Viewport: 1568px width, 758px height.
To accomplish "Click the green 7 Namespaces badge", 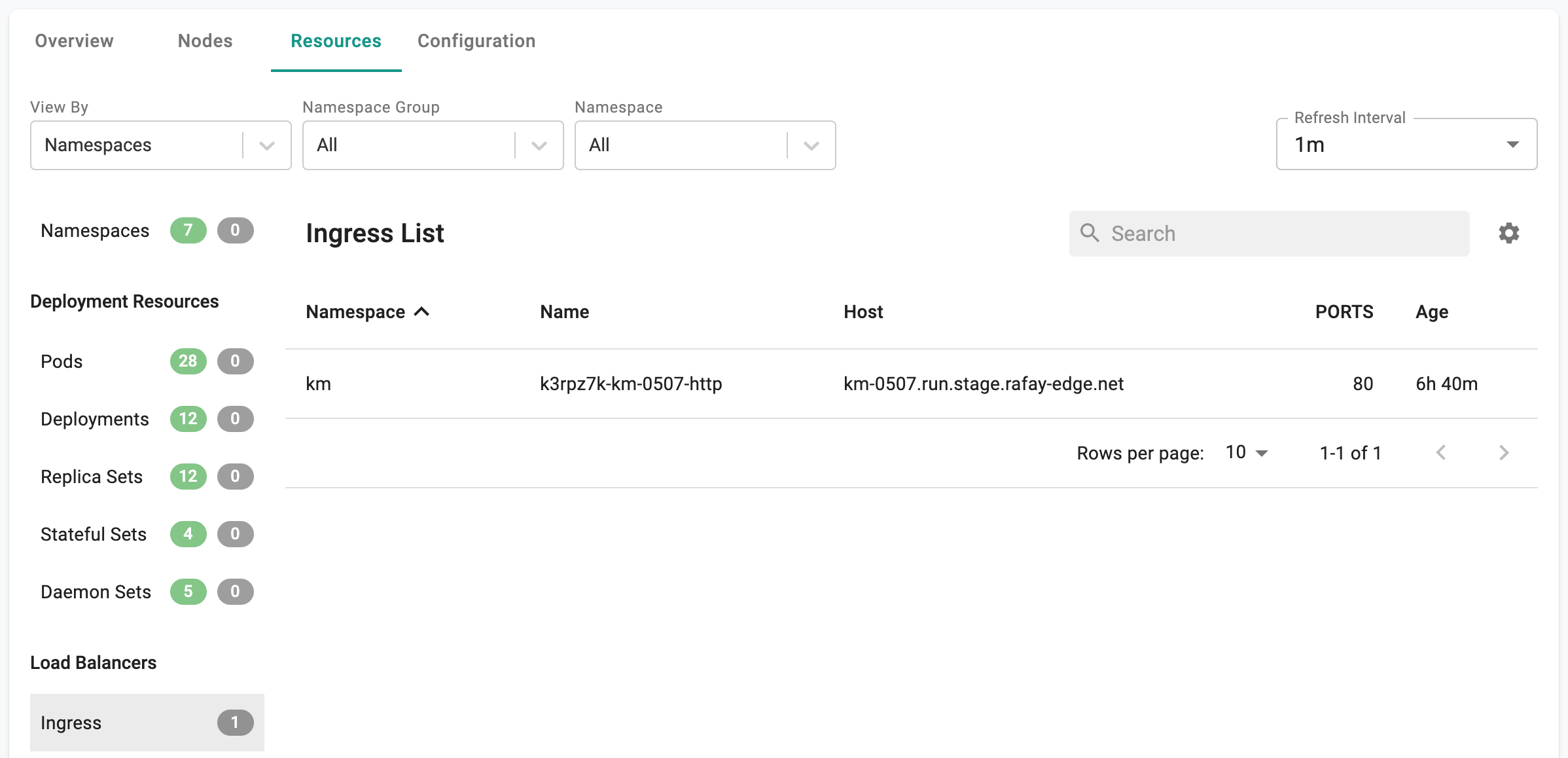I will (x=188, y=230).
